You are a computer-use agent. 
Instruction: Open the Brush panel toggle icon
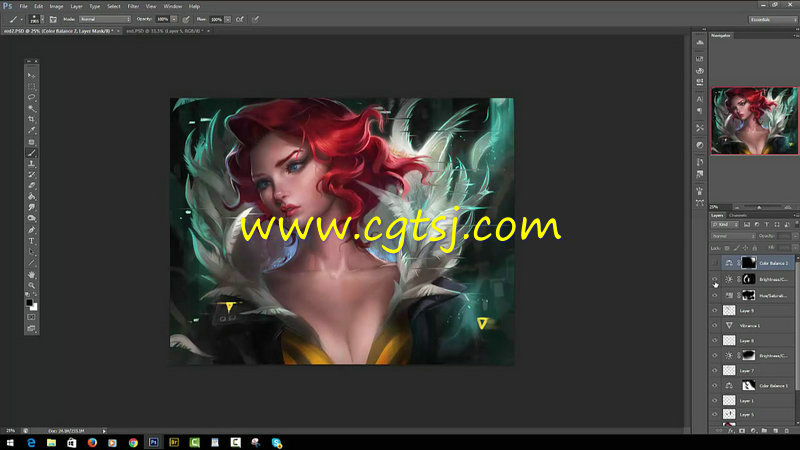coord(53,19)
